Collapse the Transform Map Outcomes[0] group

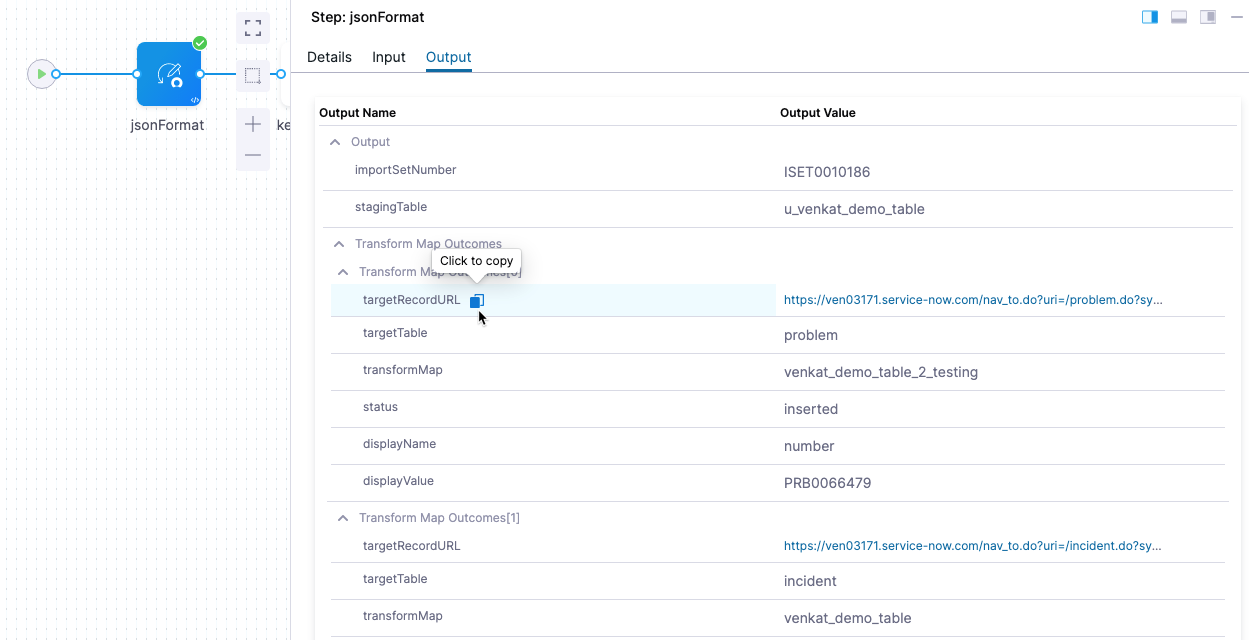click(344, 272)
